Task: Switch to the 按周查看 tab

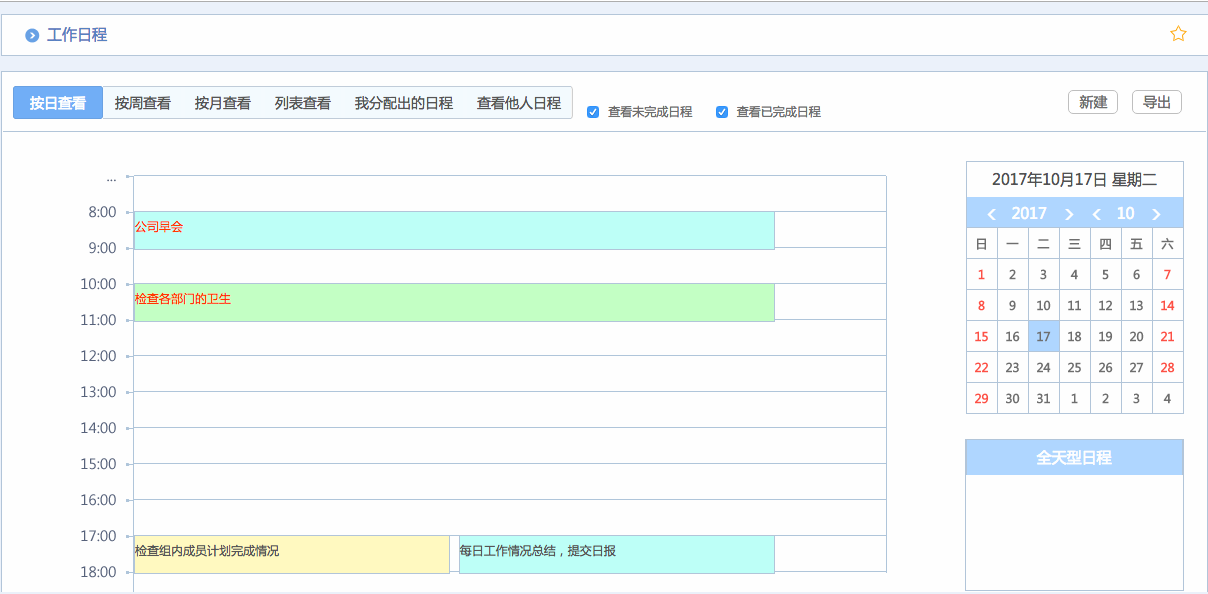Action: 142,102
